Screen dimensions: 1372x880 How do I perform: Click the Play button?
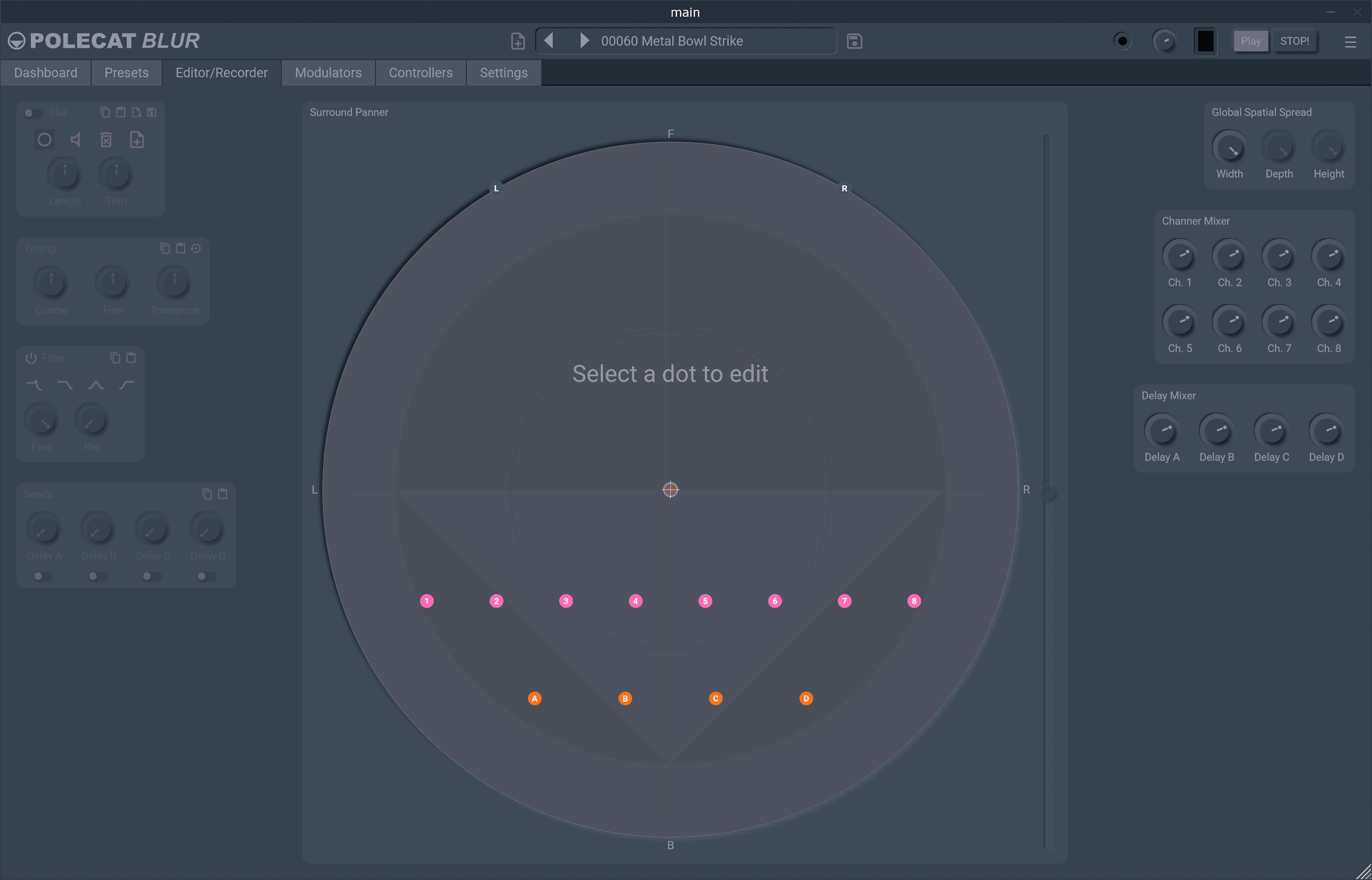point(1251,41)
